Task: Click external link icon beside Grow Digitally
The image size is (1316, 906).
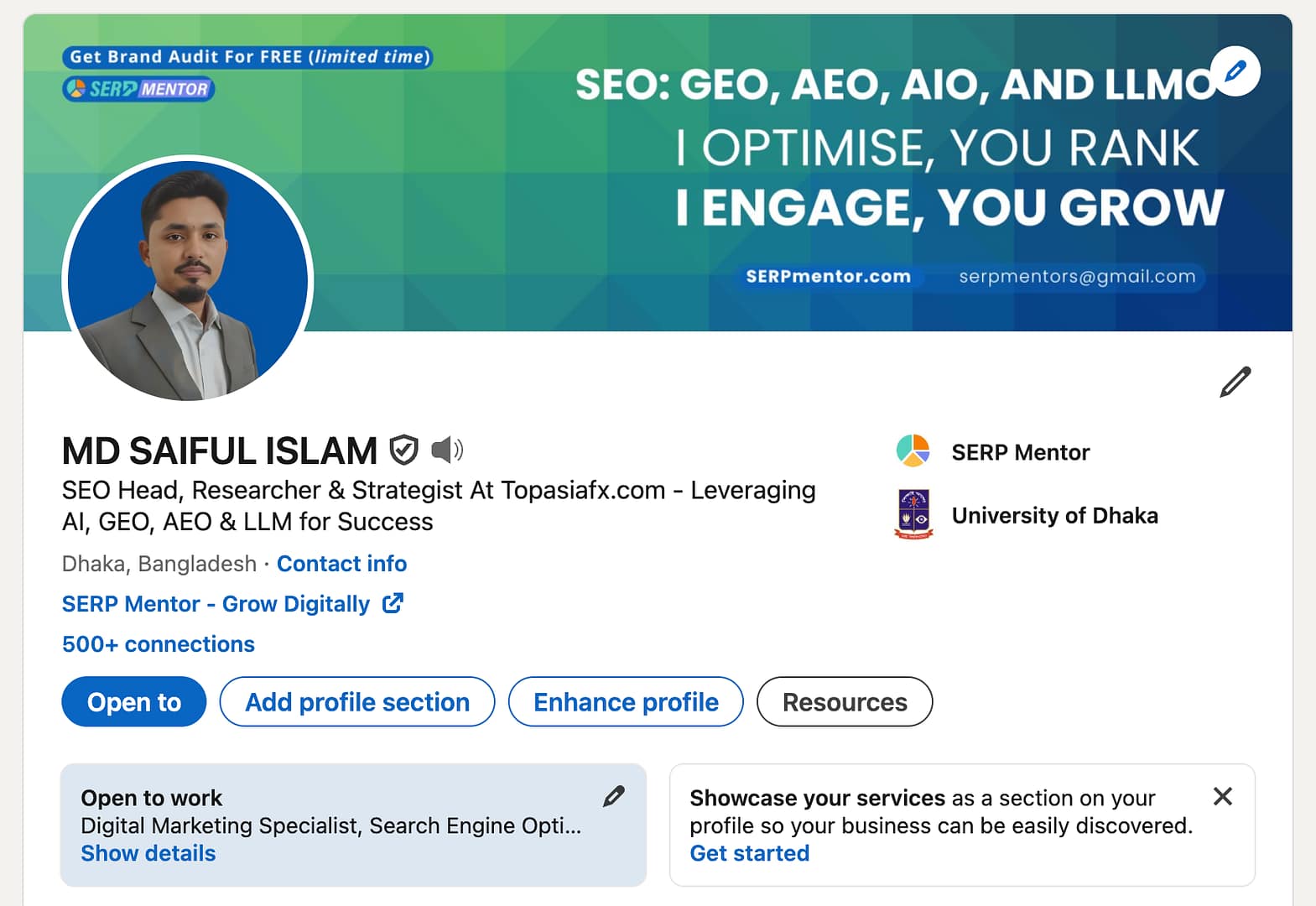Action: tap(393, 603)
